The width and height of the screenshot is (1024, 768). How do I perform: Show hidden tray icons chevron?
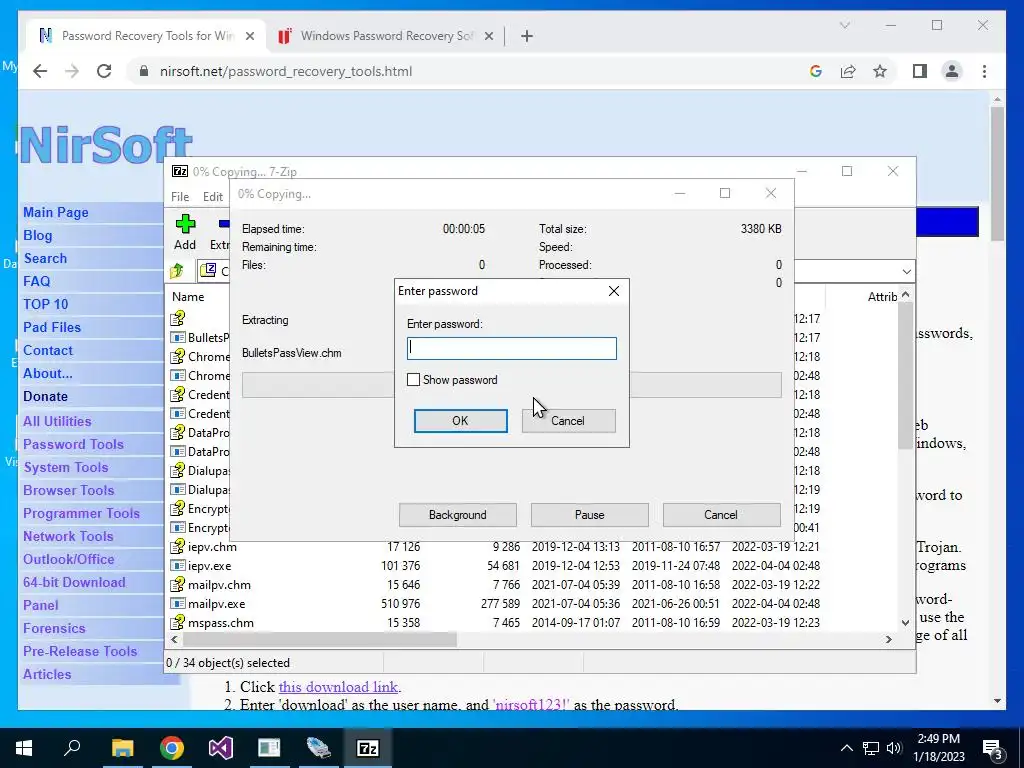pyautogui.click(x=846, y=748)
